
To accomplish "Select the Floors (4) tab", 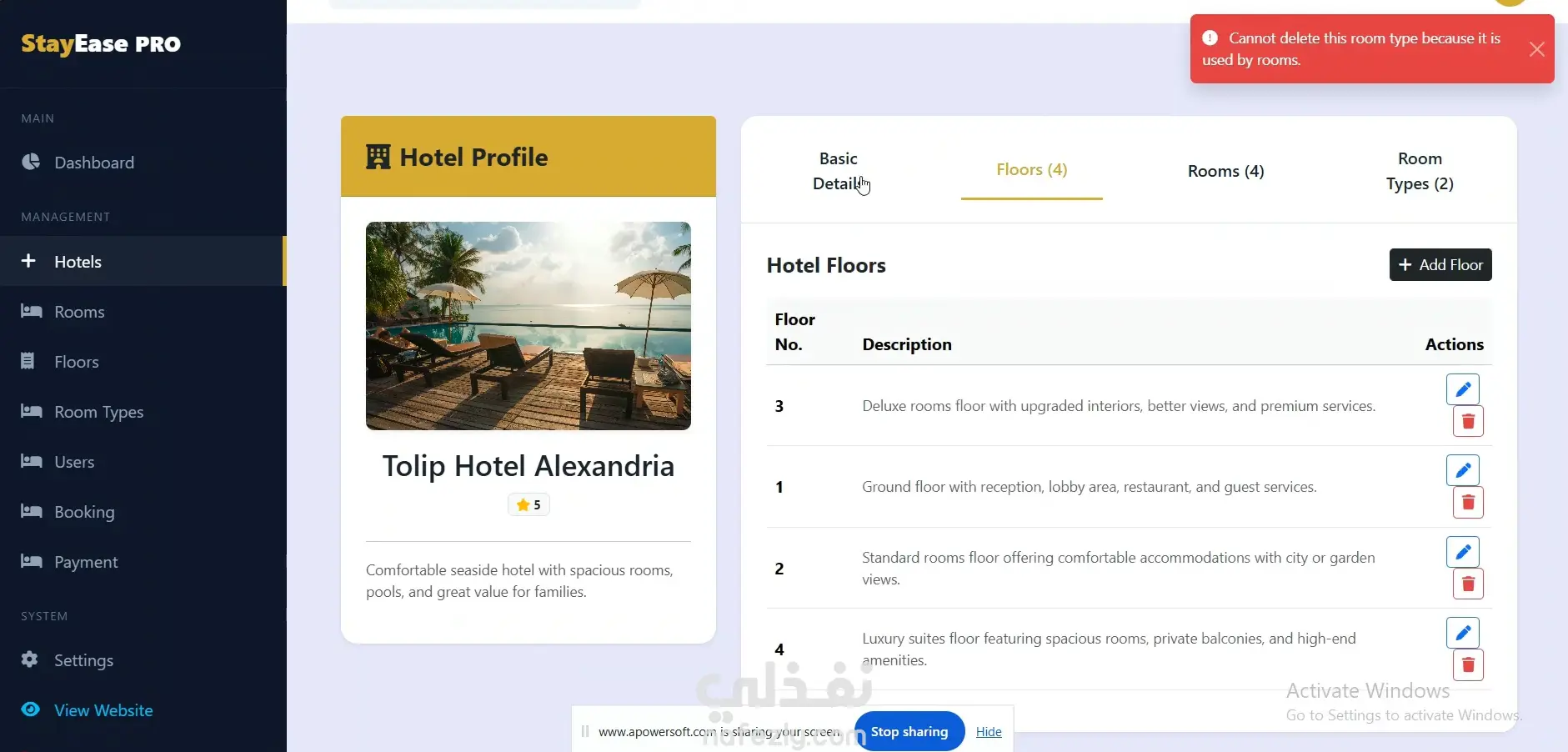I will pos(1032,169).
